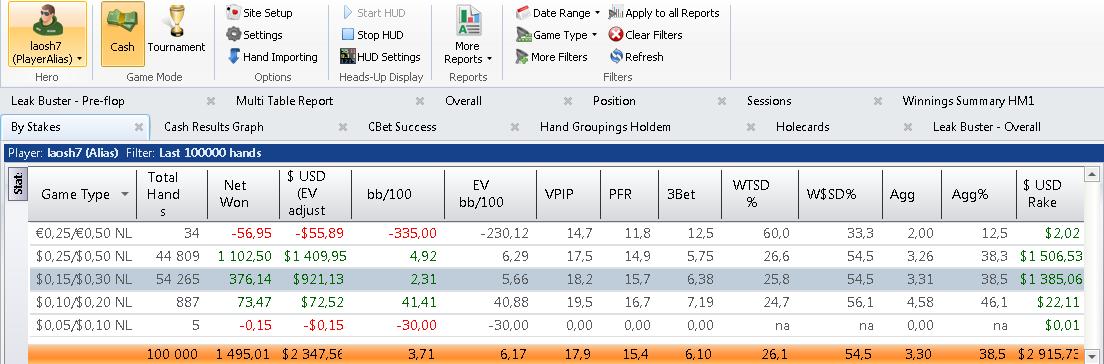The height and width of the screenshot is (364, 1104).
Task: Open Site Setup options
Action: [x=259, y=13]
